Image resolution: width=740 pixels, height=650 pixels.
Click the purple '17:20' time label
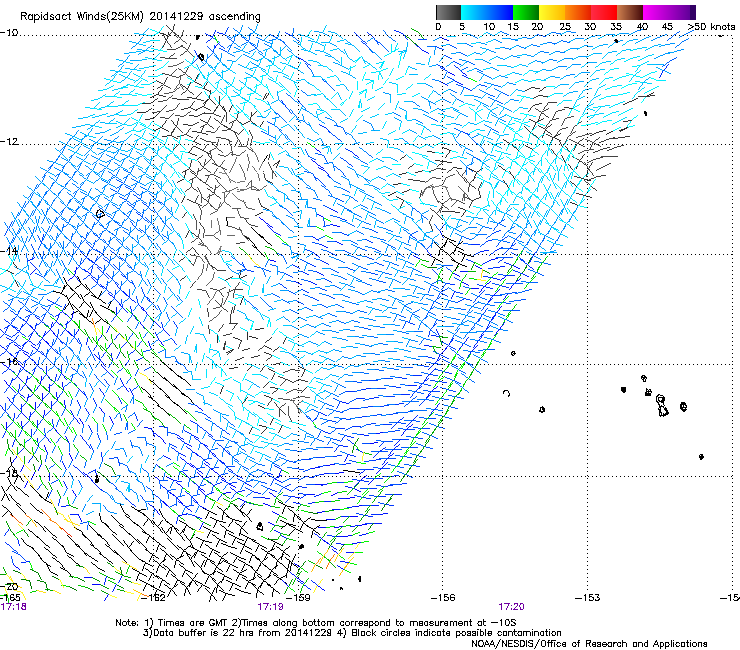click(512, 607)
